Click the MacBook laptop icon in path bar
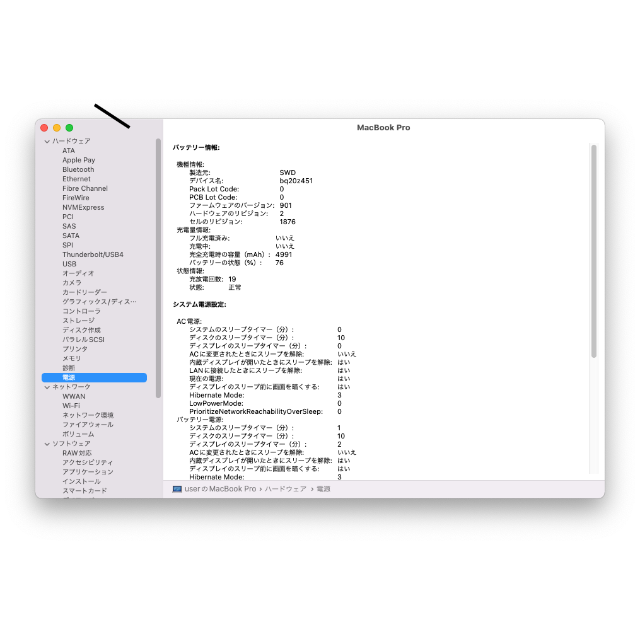Image resolution: width=640 pixels, height=640 pixels. [x=177, y=489]
